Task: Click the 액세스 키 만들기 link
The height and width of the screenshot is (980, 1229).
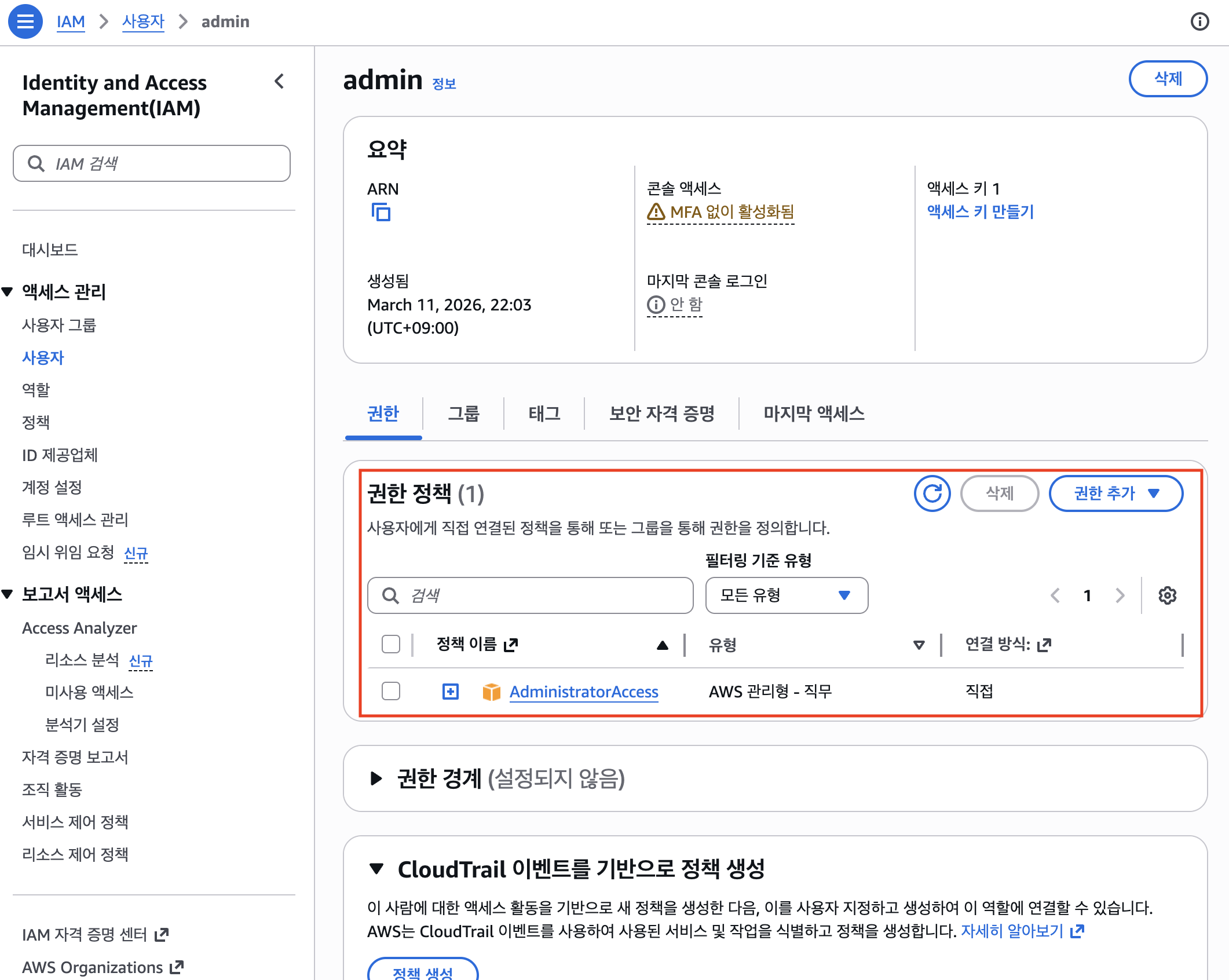Action: [x=980, y=212]
